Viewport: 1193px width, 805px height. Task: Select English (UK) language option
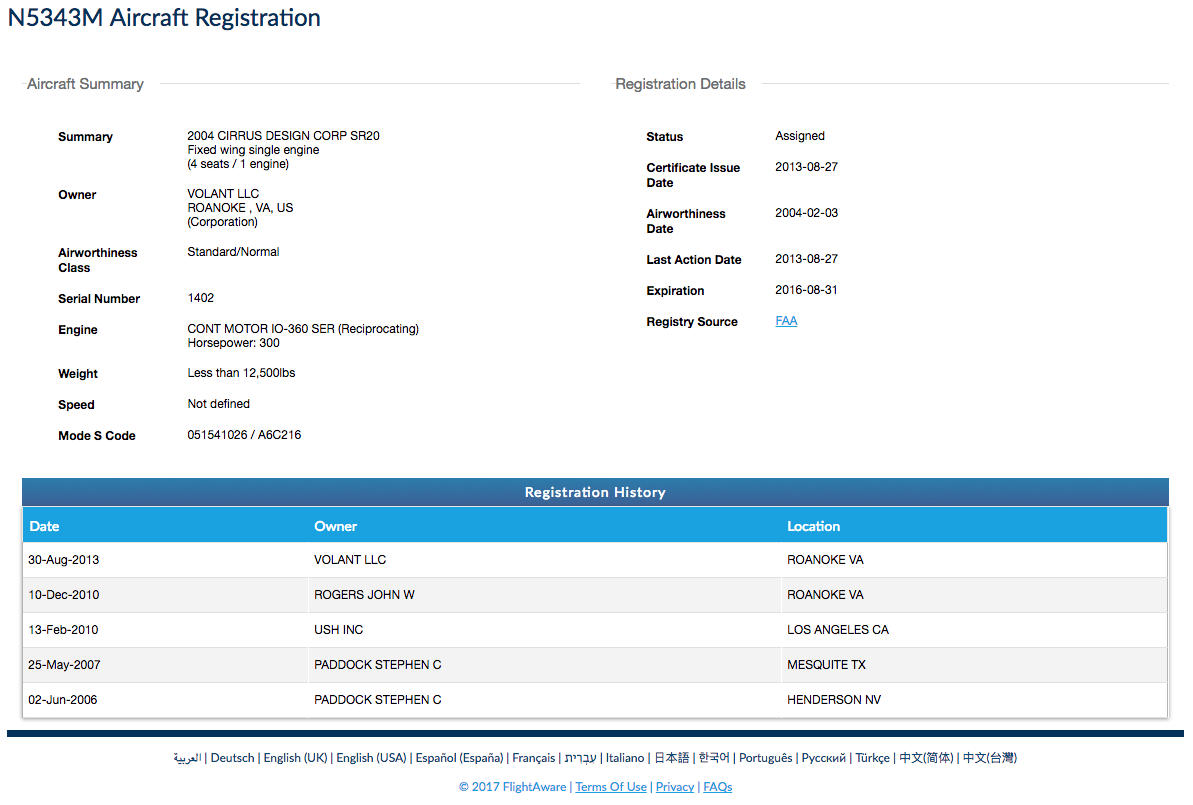coord(295,758)
